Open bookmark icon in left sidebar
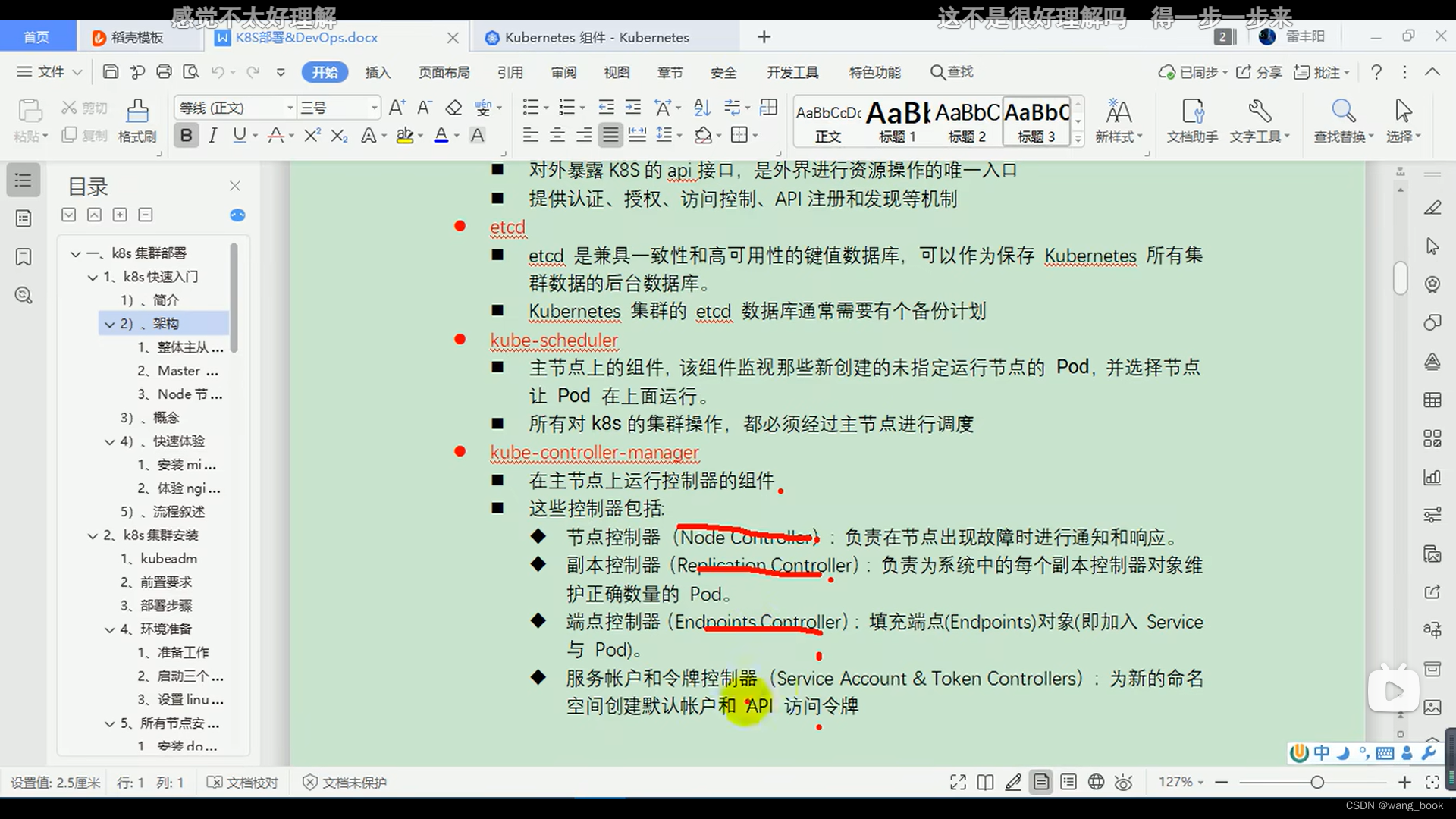Screen dimensions: 1456x819 pos(24,257)
